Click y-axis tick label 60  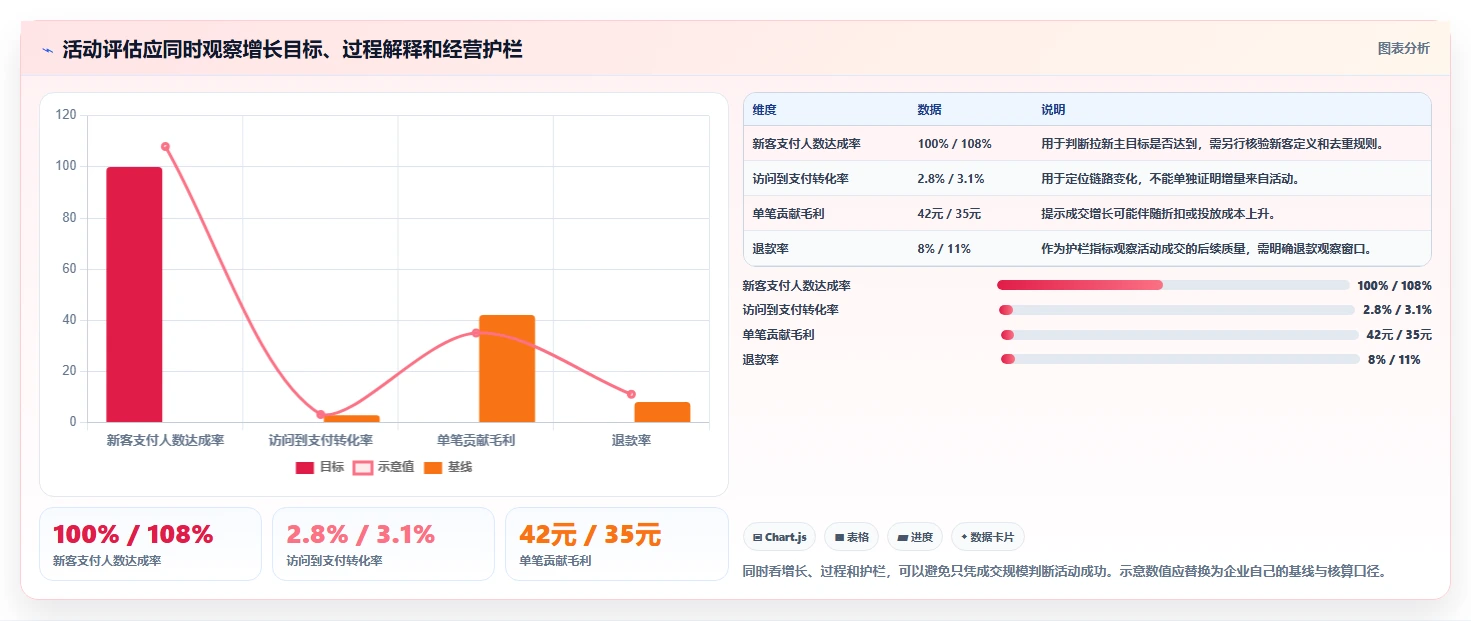point(69,269)
